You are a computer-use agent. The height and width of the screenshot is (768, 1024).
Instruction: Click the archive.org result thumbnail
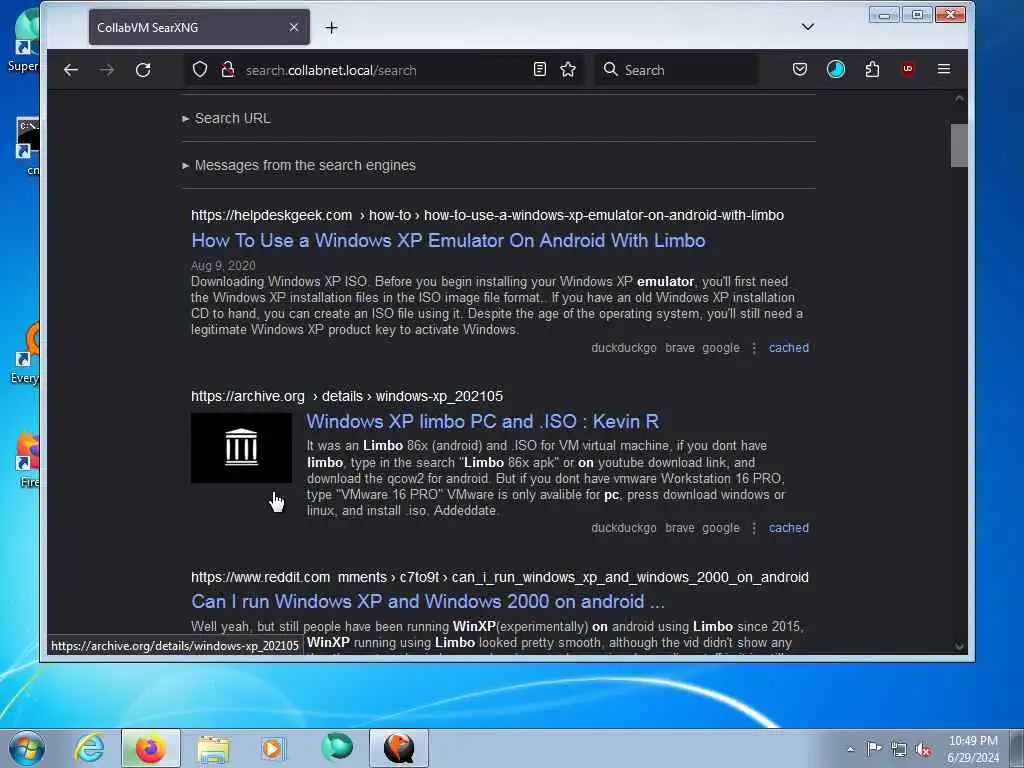(x=241, y=448)
